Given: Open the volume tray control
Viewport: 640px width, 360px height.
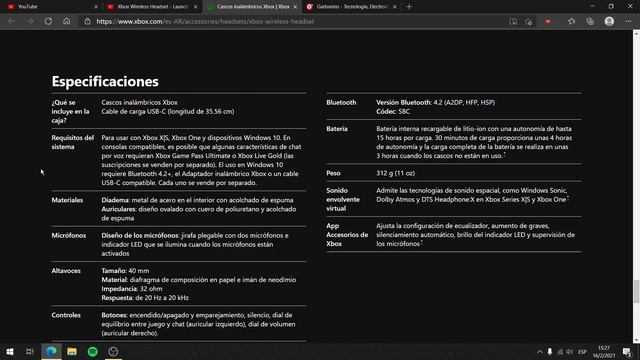Looking at the screenshot, I should [x=569, y=351].
